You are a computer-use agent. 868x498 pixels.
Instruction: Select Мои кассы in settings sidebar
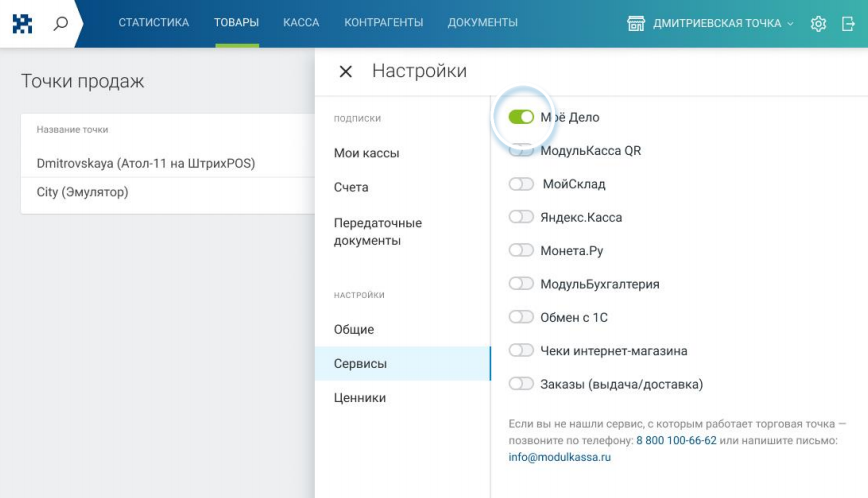tap(366, 153)
